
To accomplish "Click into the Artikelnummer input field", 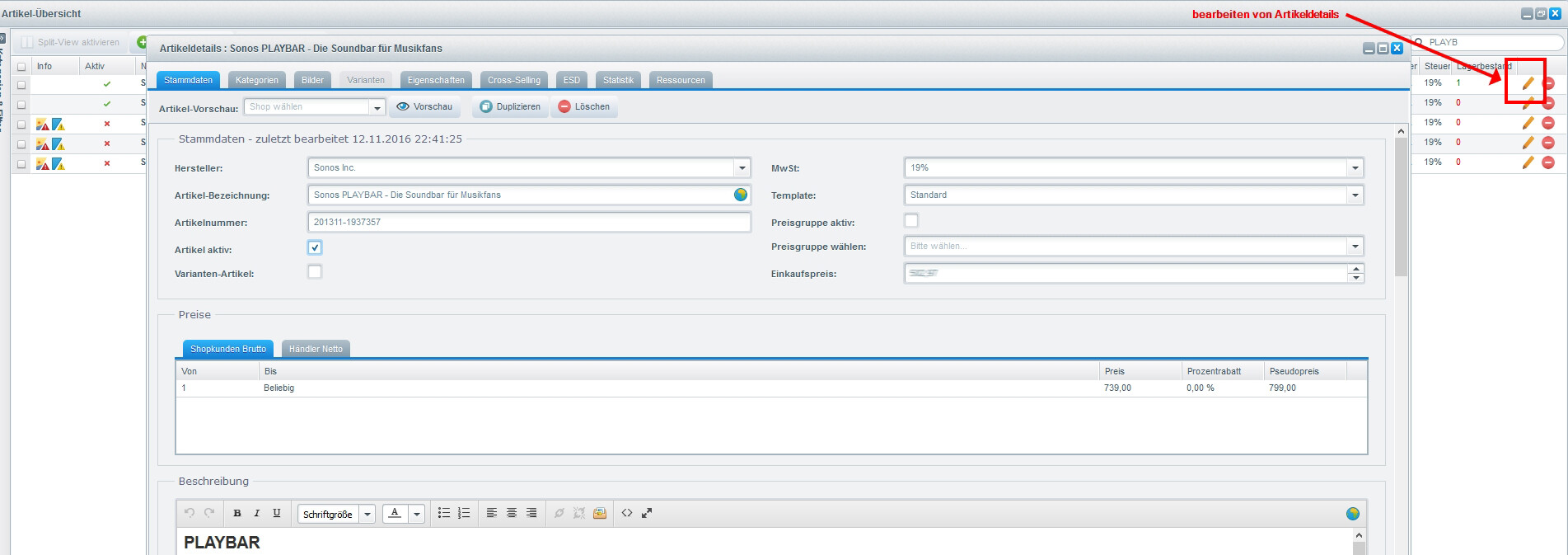I will point(529,222).
